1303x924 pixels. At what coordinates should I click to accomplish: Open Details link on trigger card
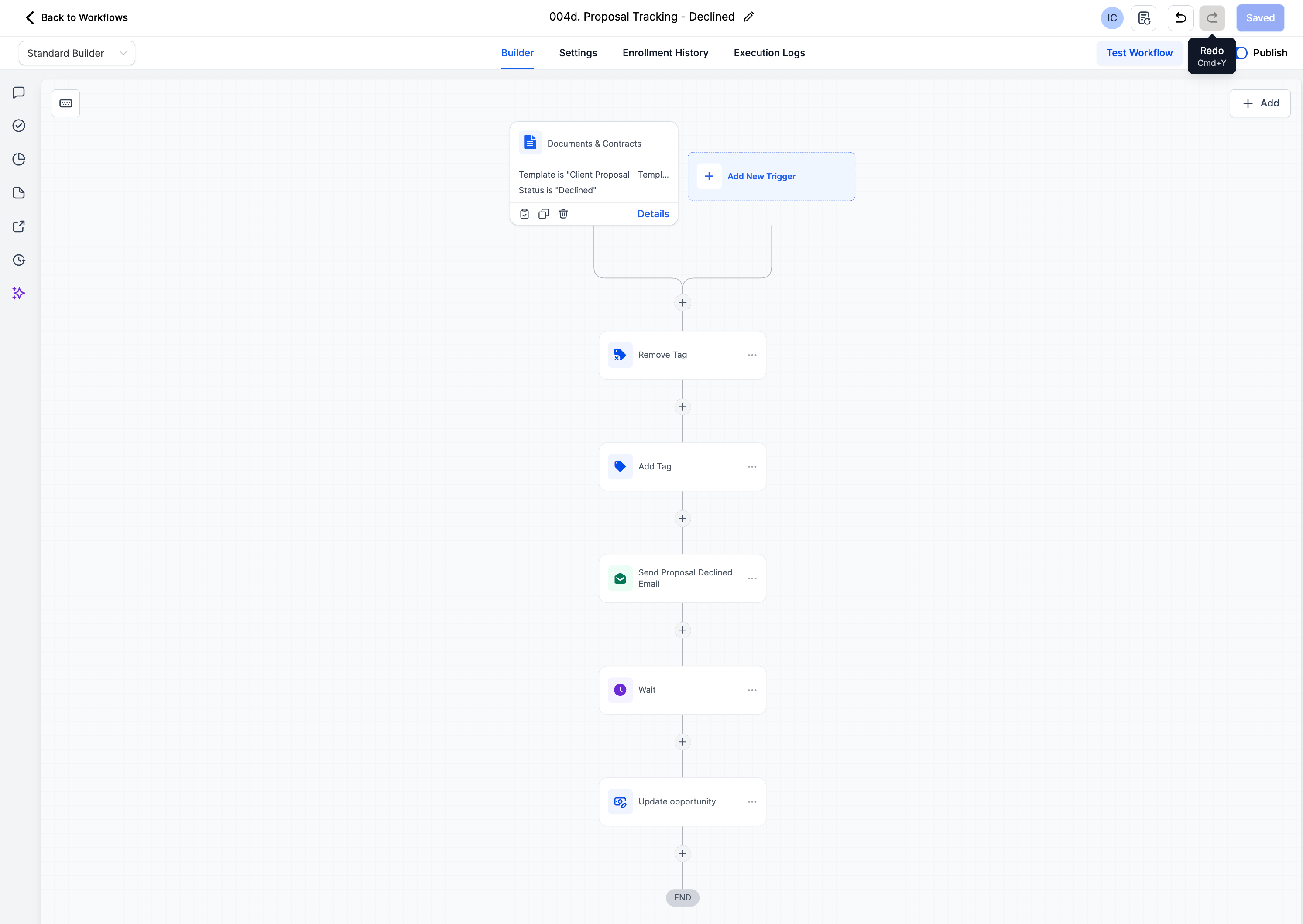pyautogui.click(x=653, y=214)
